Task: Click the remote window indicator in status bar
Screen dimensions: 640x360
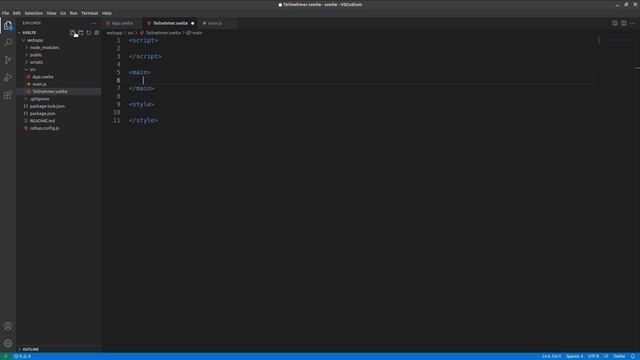Action: point(5,356)
